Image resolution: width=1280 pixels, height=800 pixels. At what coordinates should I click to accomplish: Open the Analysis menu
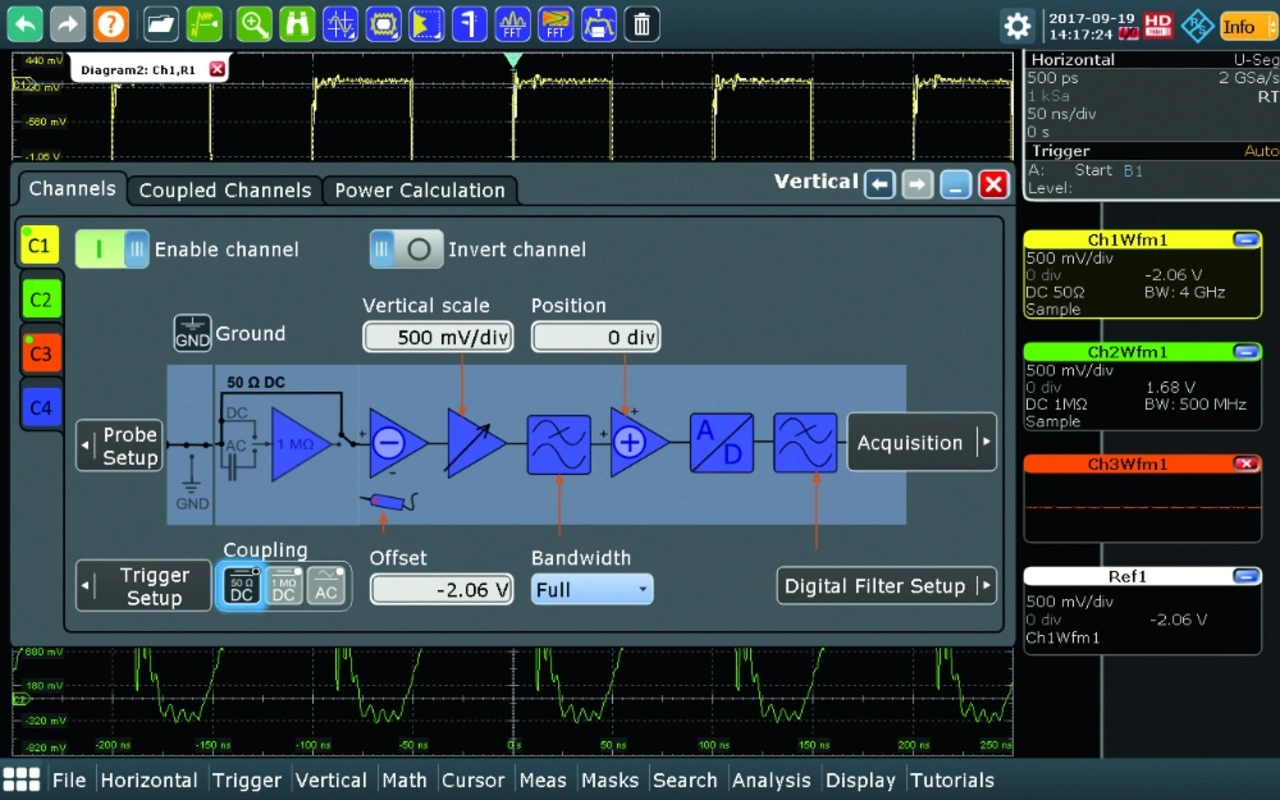(x=773, y=780)
